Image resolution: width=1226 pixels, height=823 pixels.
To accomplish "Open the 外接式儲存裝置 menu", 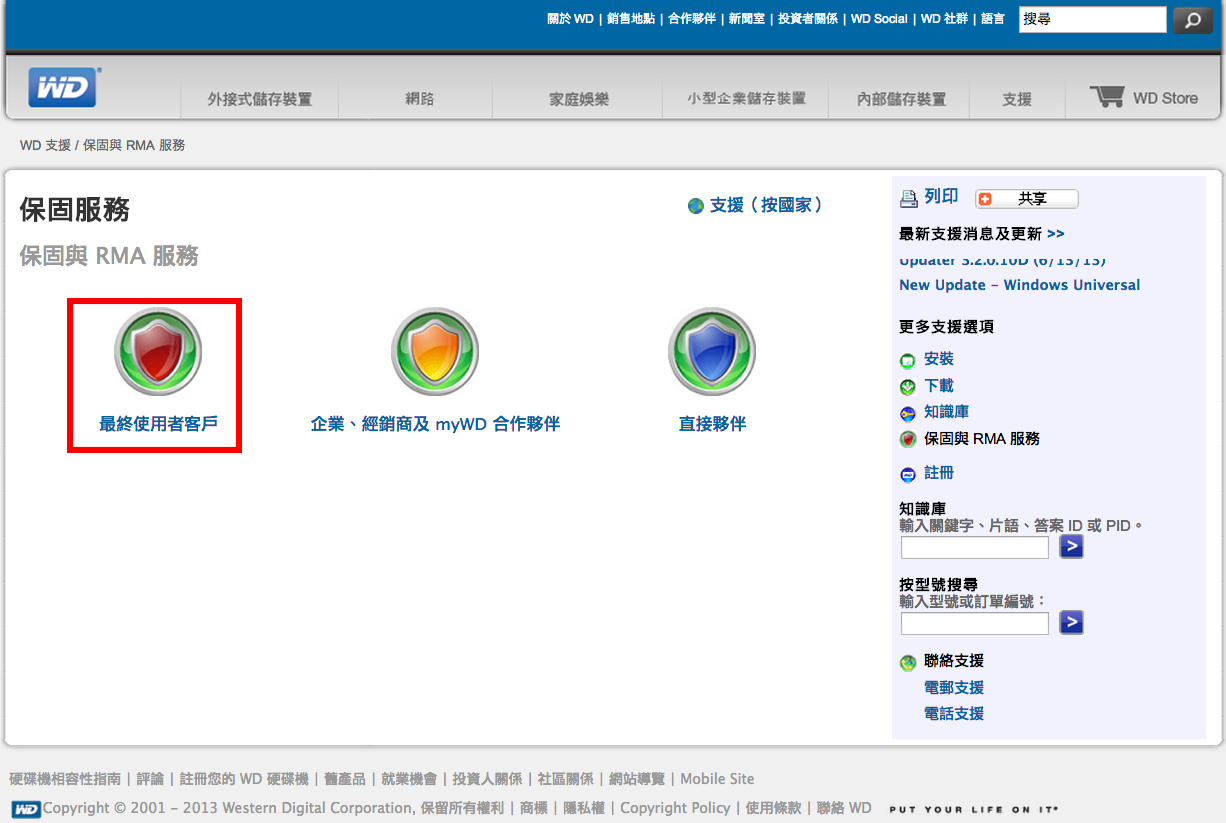I will click(x=260, y=99).
